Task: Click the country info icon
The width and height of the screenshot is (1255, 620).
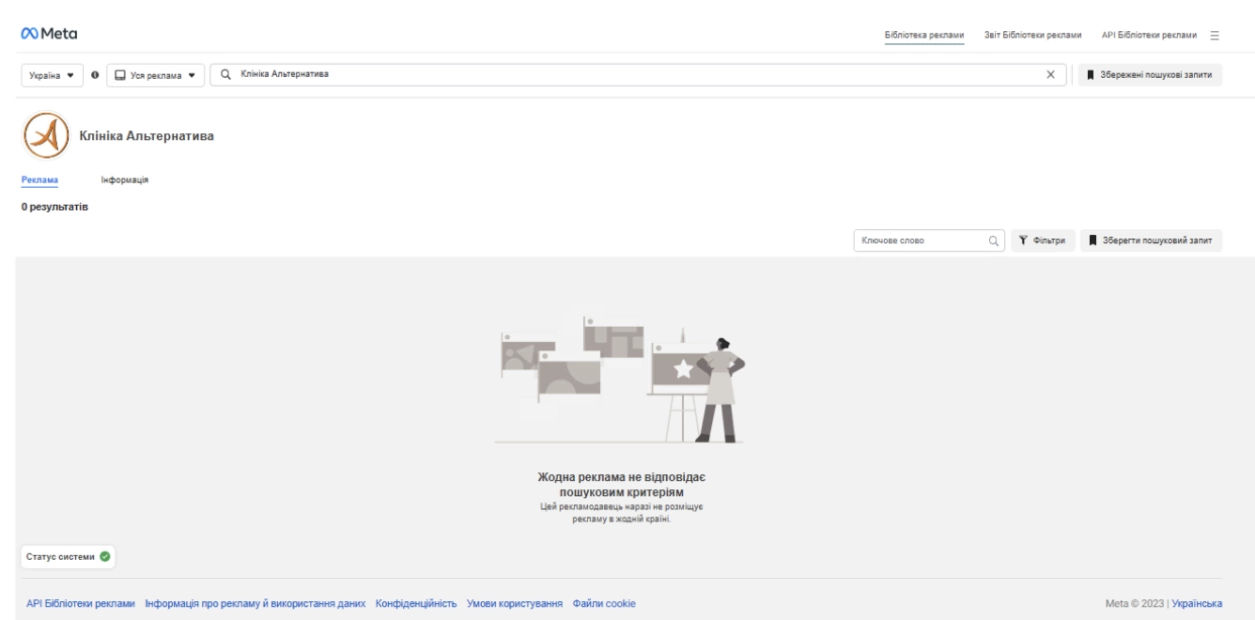Action: point(97,75)
